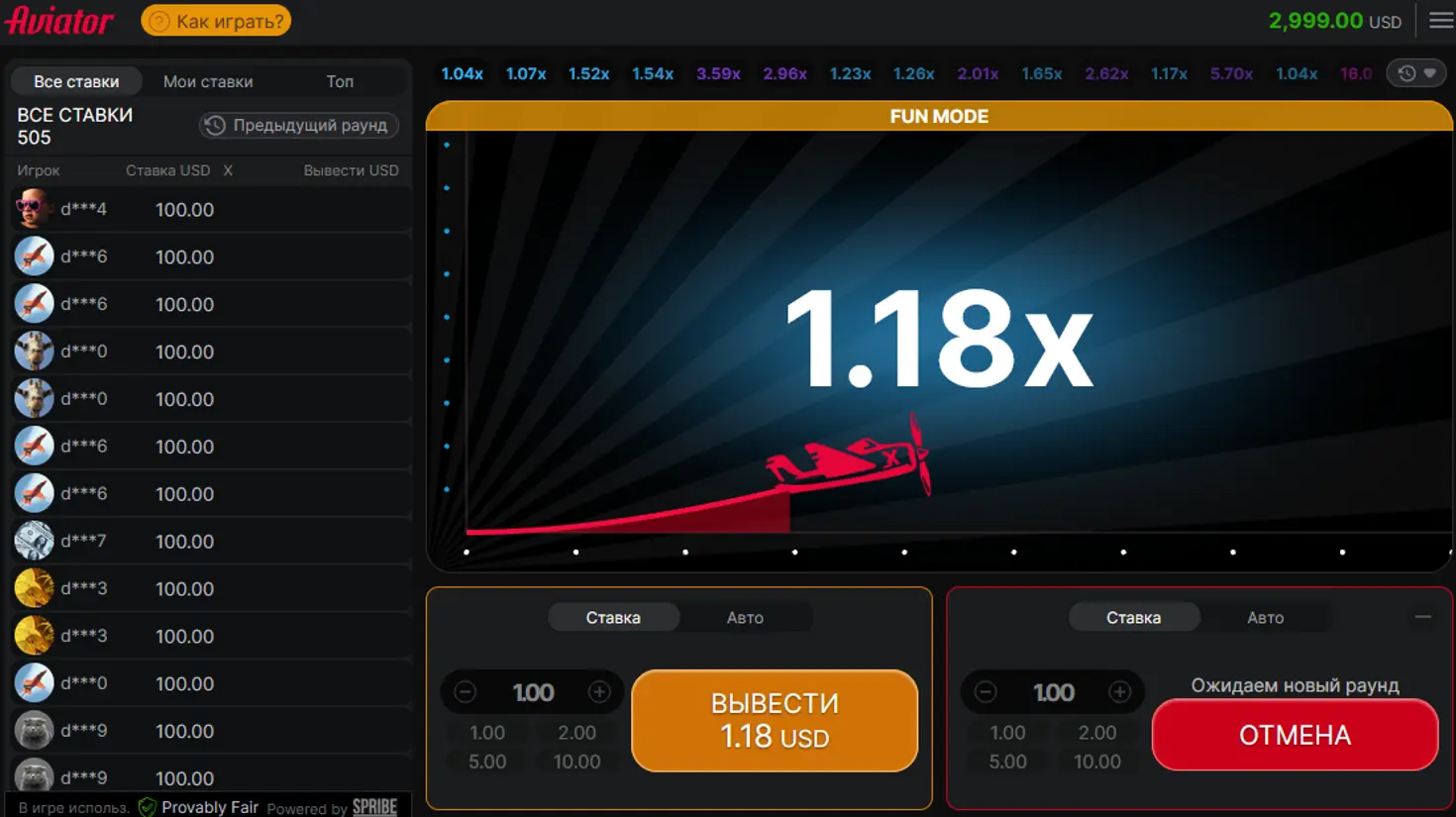The height and width of the screenshot is (817, 1456).
Task: Switch right bet panel to Авто mode
Action: coord(1265,617)
